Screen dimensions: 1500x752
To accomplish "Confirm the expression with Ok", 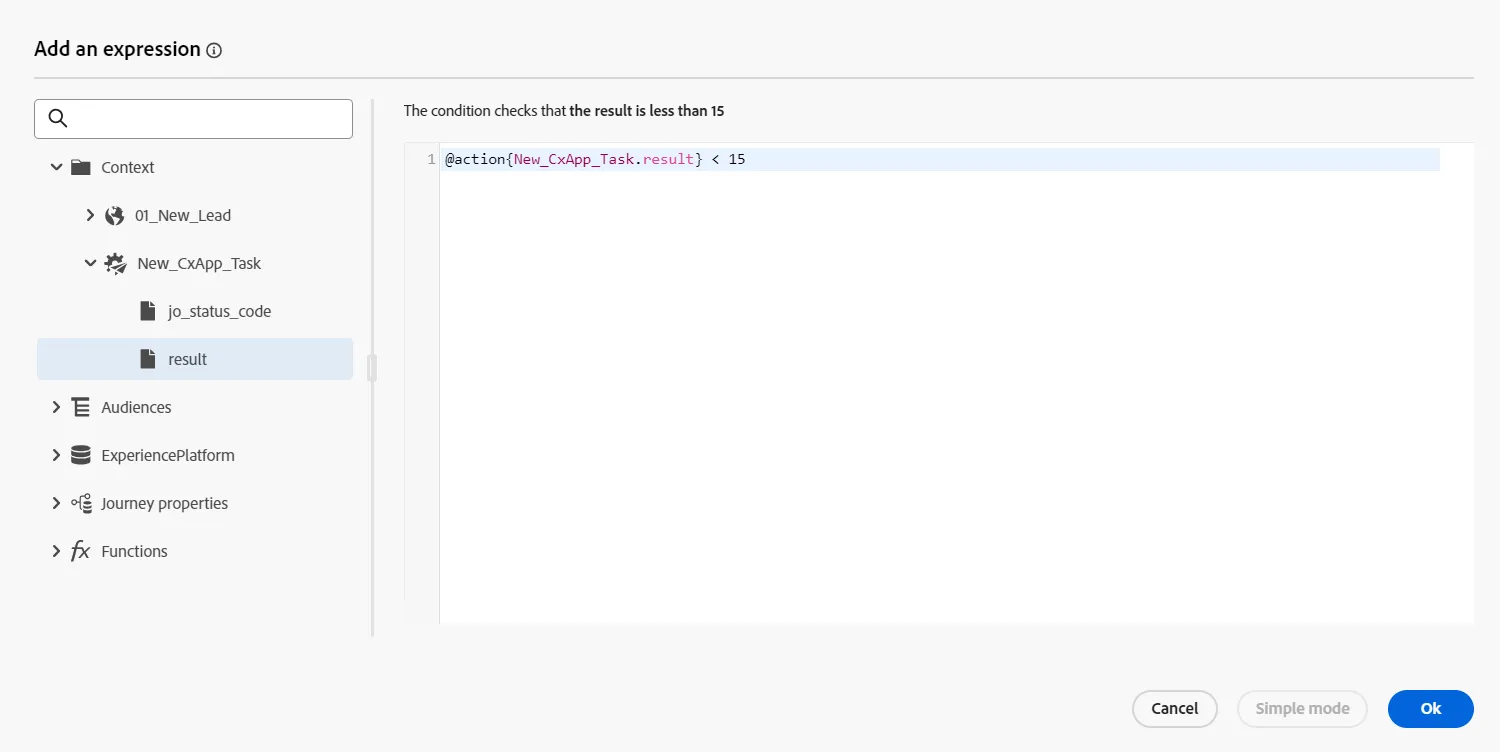I will click(x=1431, y=708).
